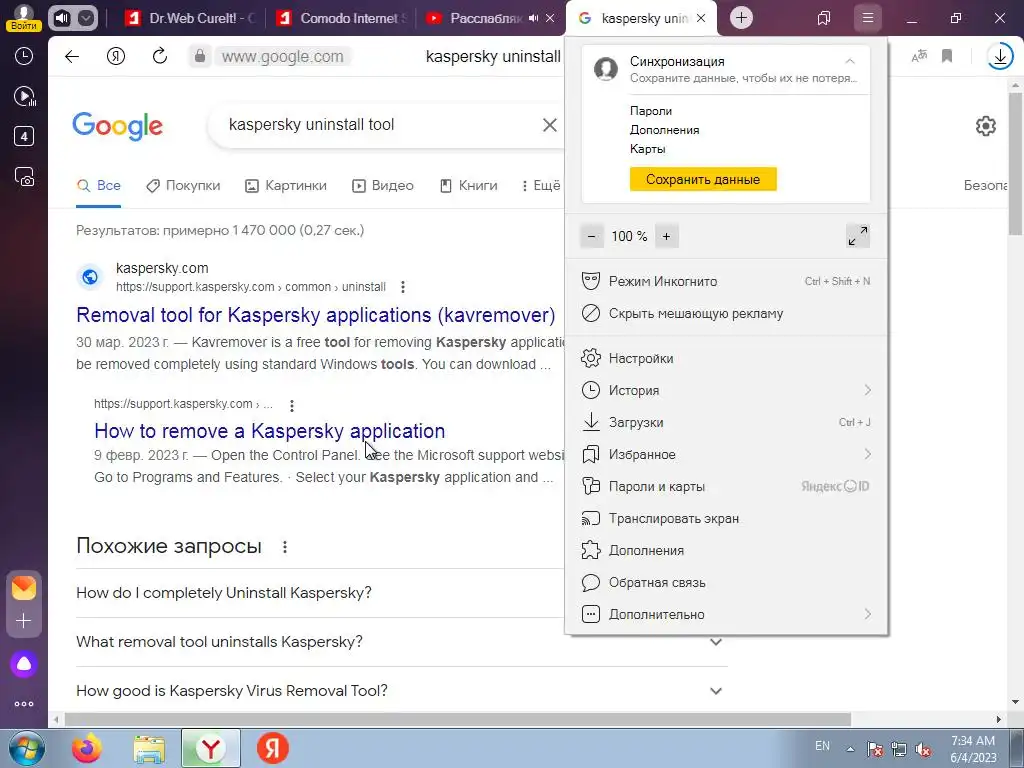
Task: Toggle the tab sound mute button
Action: [62, 18]
